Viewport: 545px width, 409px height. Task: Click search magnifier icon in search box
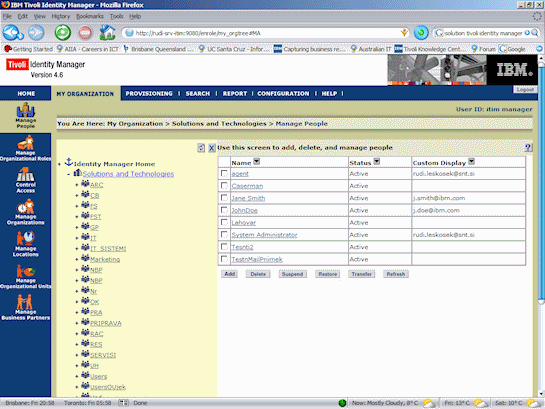click(x=535, y=33)
